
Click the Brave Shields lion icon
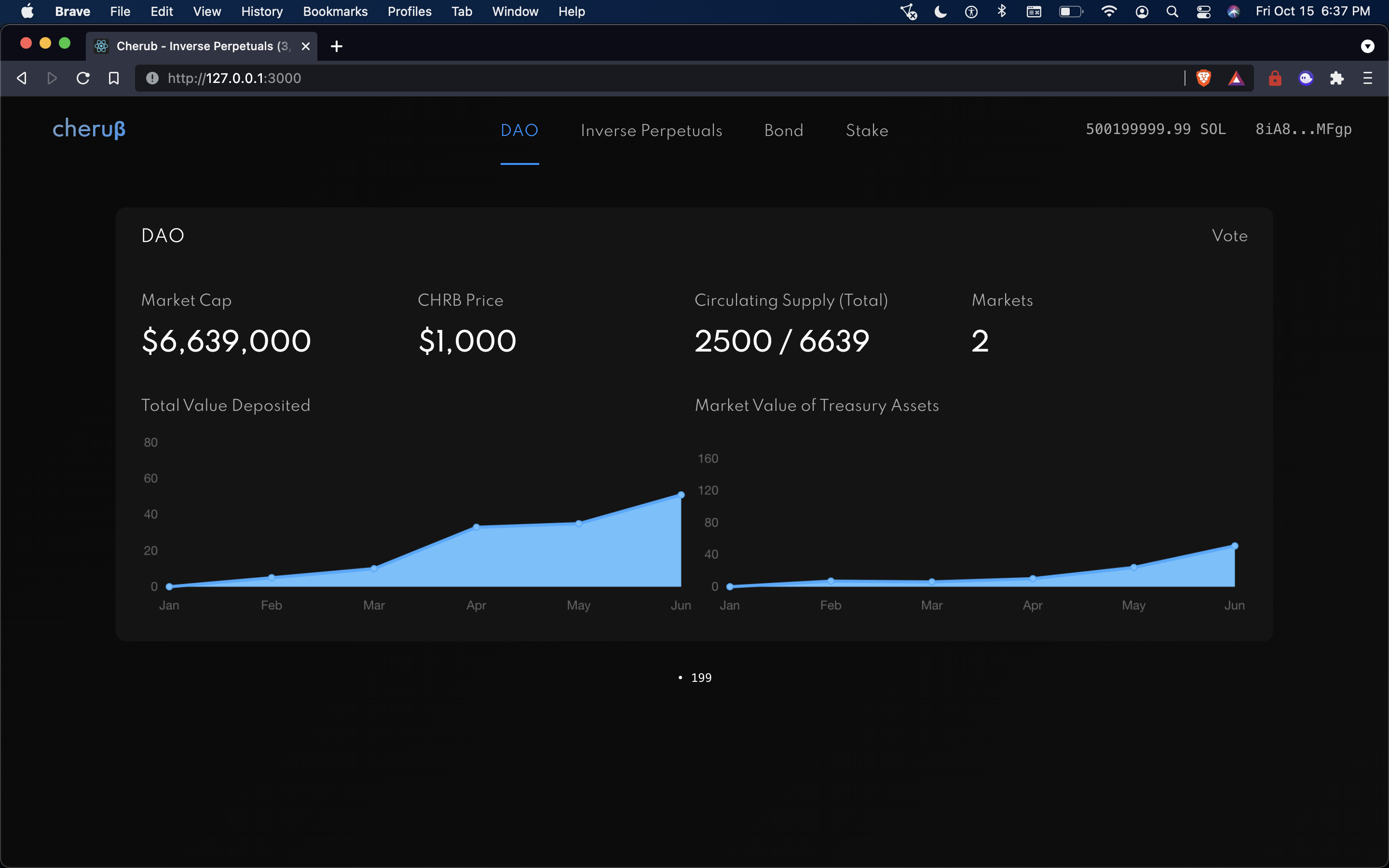pos(1204,78)
